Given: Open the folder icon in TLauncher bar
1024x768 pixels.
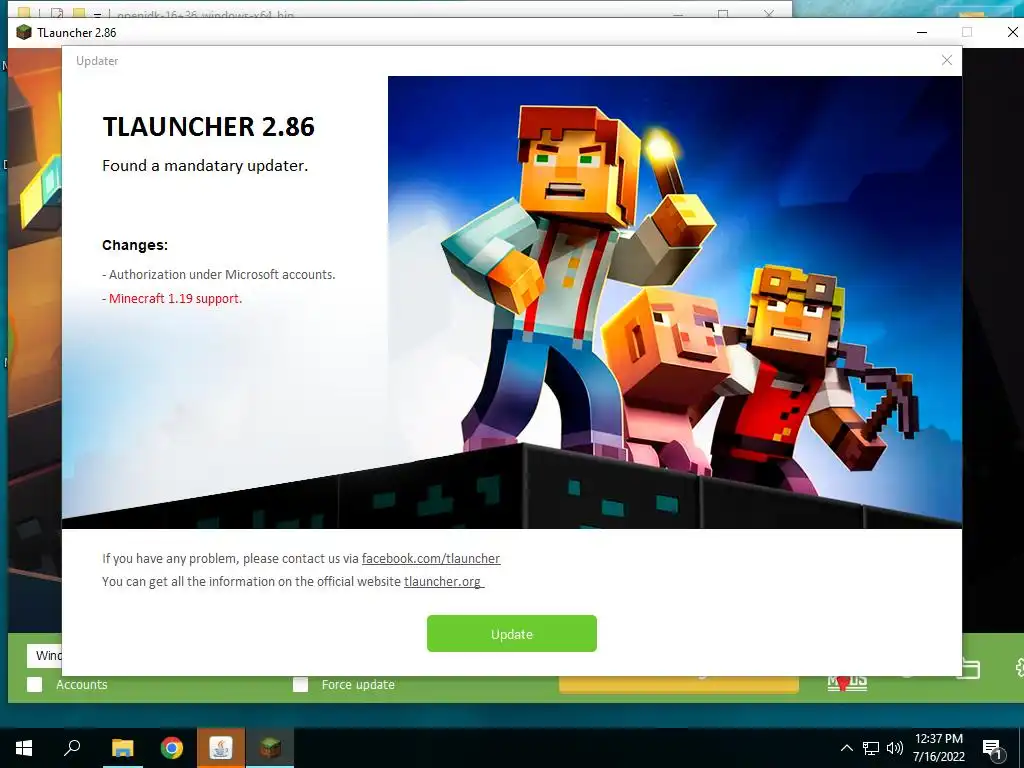Looking at the screenshot, I should coord(970,669).
